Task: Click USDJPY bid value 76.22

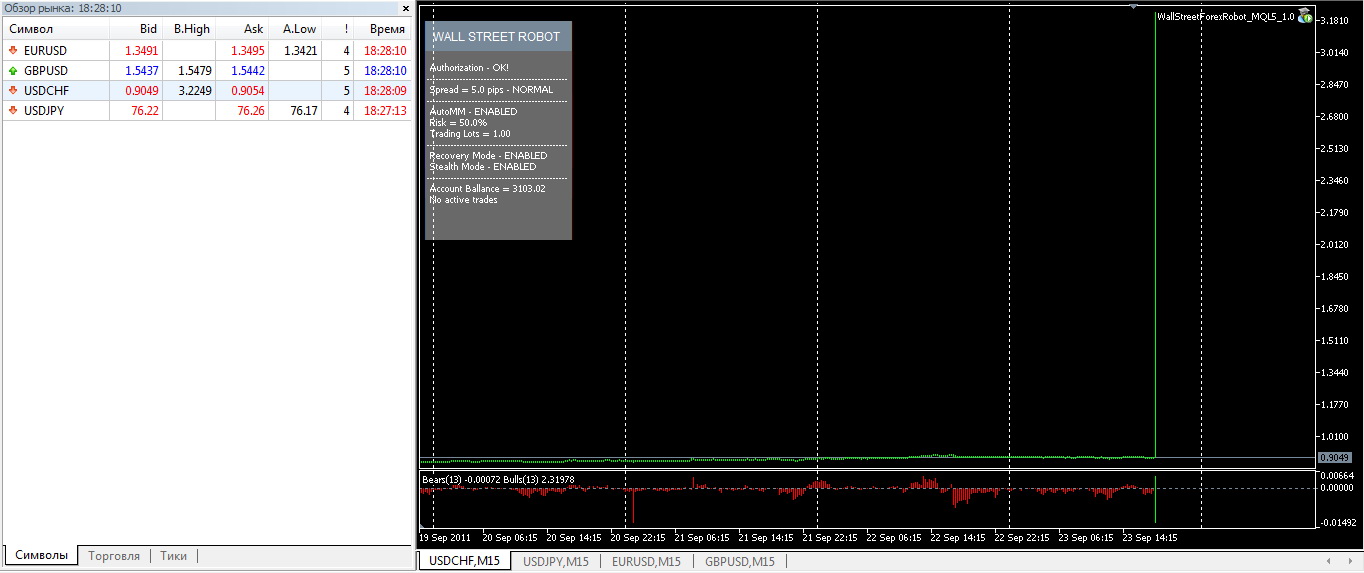Action: coord(145,111)
